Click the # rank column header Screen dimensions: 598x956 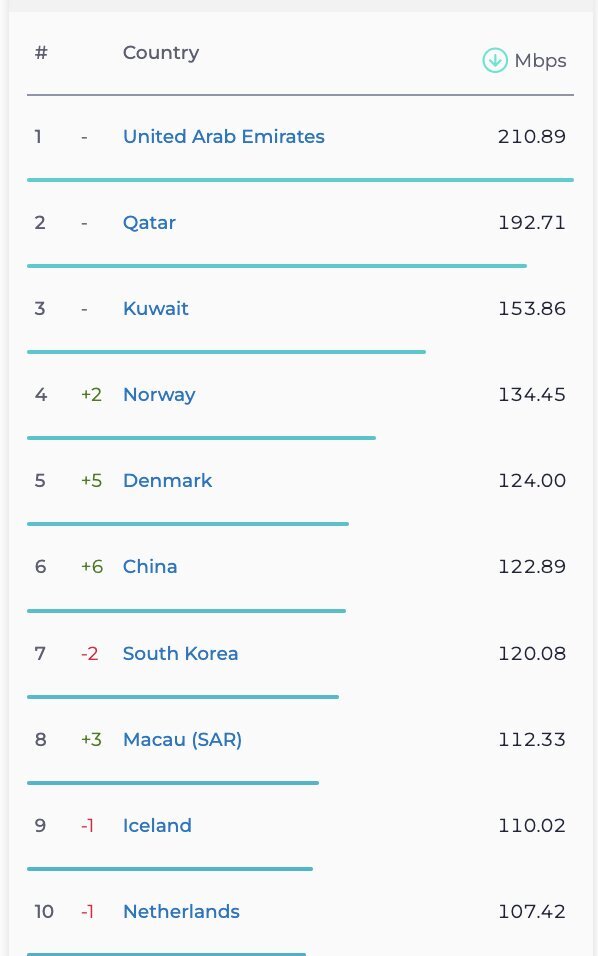(x=40, y=53)
